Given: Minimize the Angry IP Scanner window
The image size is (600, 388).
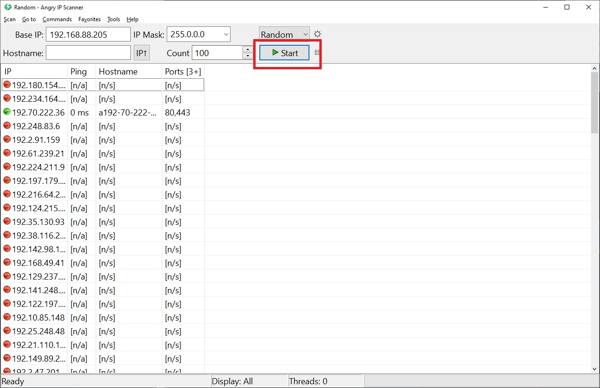Looking at the screenshot, I should pyautogui.click(x=546, y=7).
